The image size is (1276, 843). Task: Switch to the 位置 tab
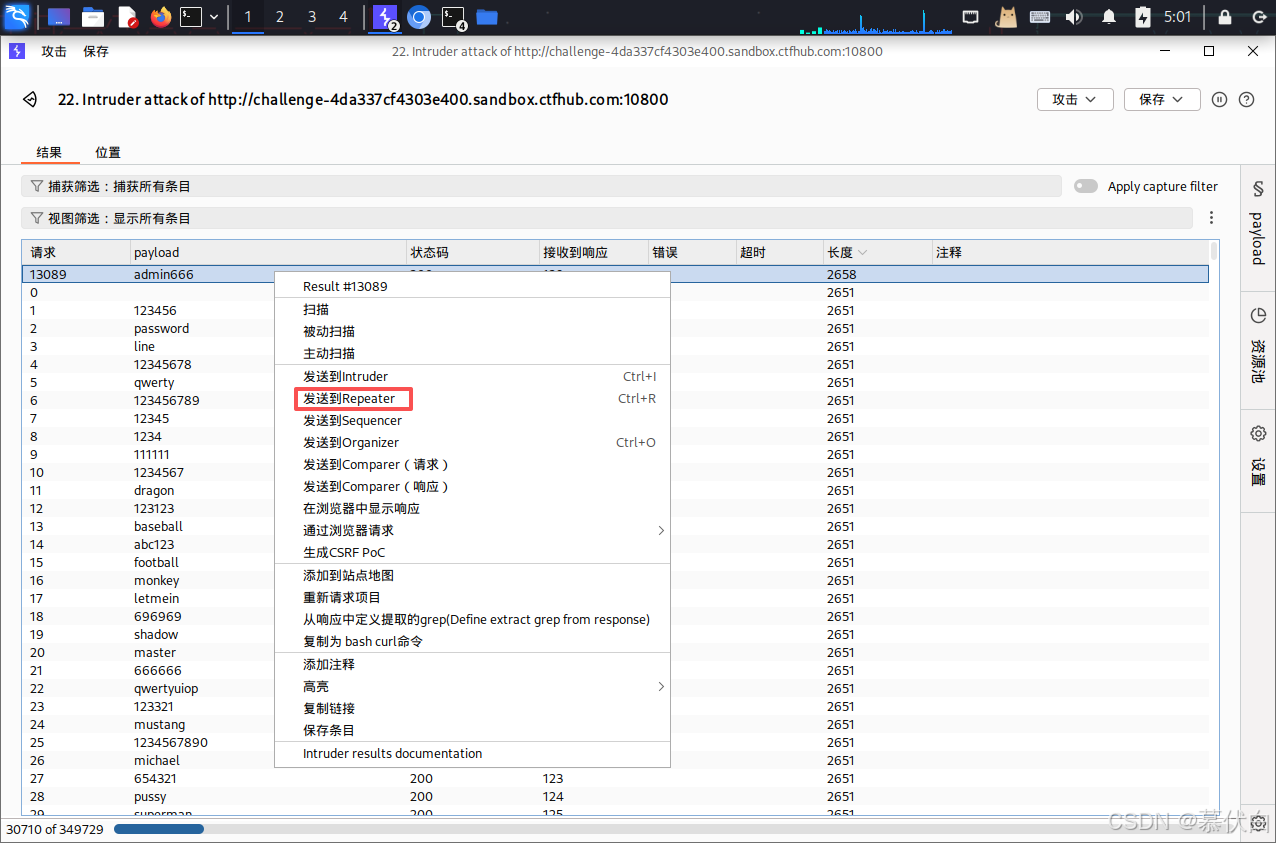(108, 153)
